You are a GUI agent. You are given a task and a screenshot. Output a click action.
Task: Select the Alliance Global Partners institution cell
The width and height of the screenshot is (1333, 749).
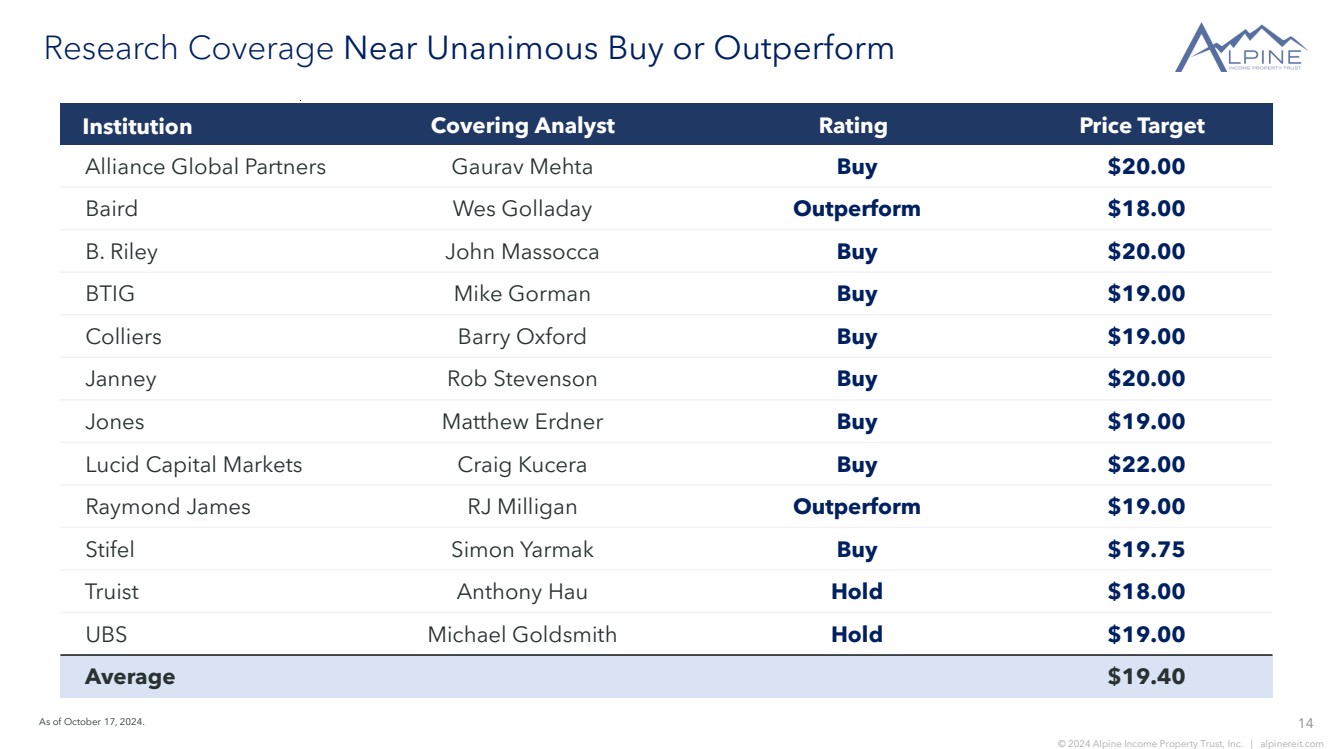(205, 167)
